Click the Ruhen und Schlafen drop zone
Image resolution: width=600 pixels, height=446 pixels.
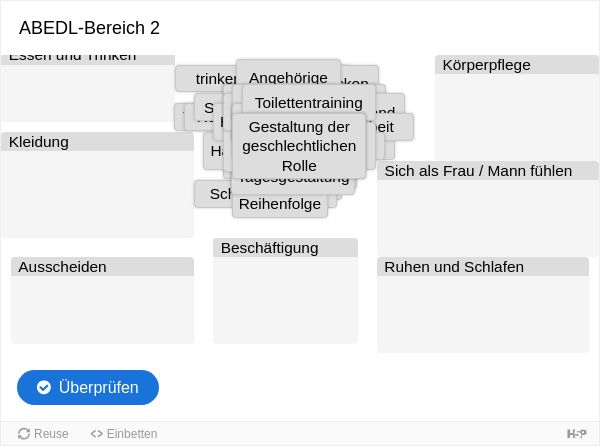(483, 304)
